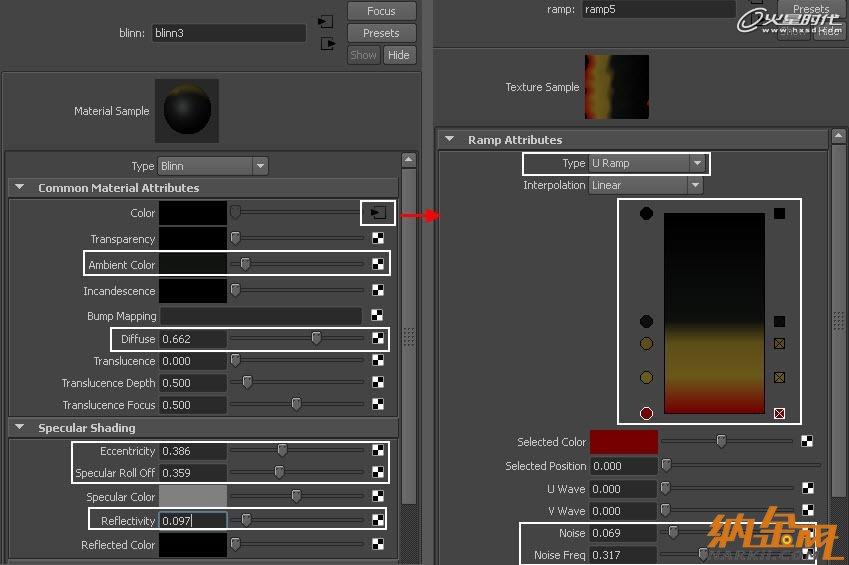Open the material Type Blinn dropdown
The height and width of the screenshot is (565, 849).
click(x=213, y=166)
